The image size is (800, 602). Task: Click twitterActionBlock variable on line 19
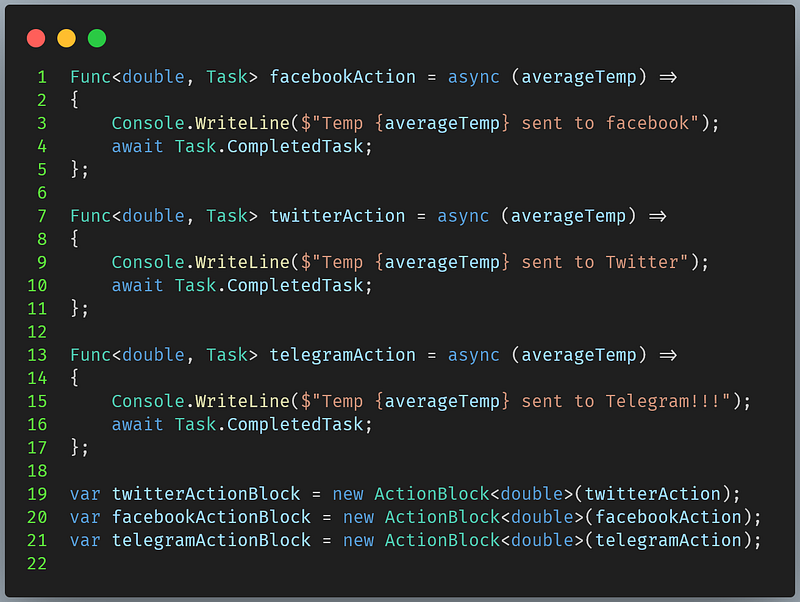(x=206, y=494)
